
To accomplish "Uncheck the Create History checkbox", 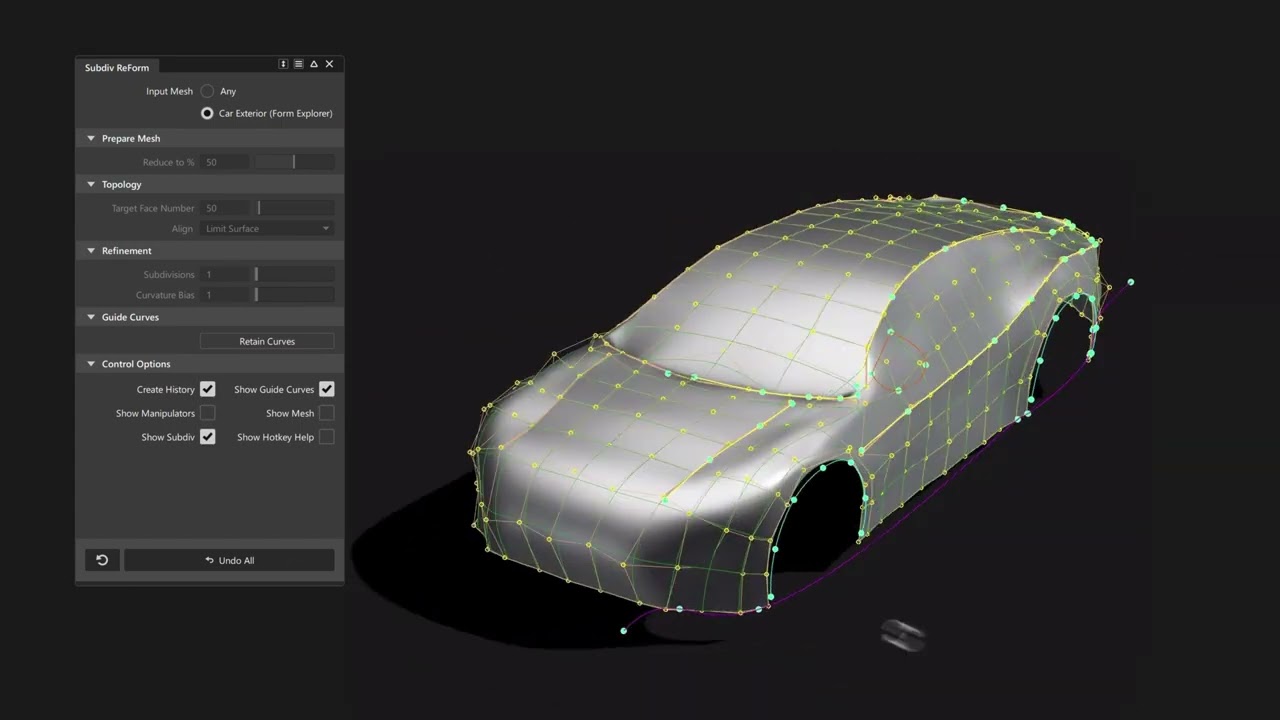I will coord(207,389).
